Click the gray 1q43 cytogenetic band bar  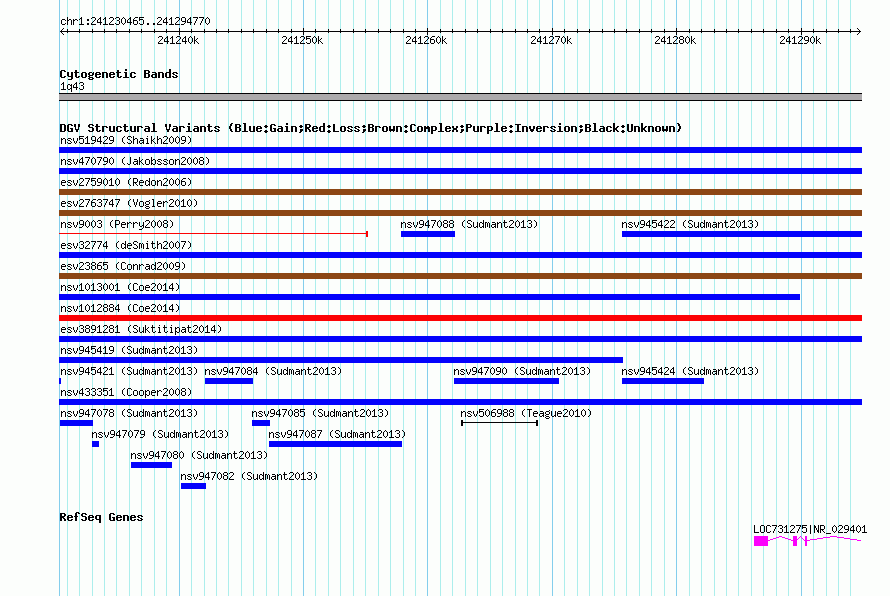pyautogui.click(x=460, y=97)
